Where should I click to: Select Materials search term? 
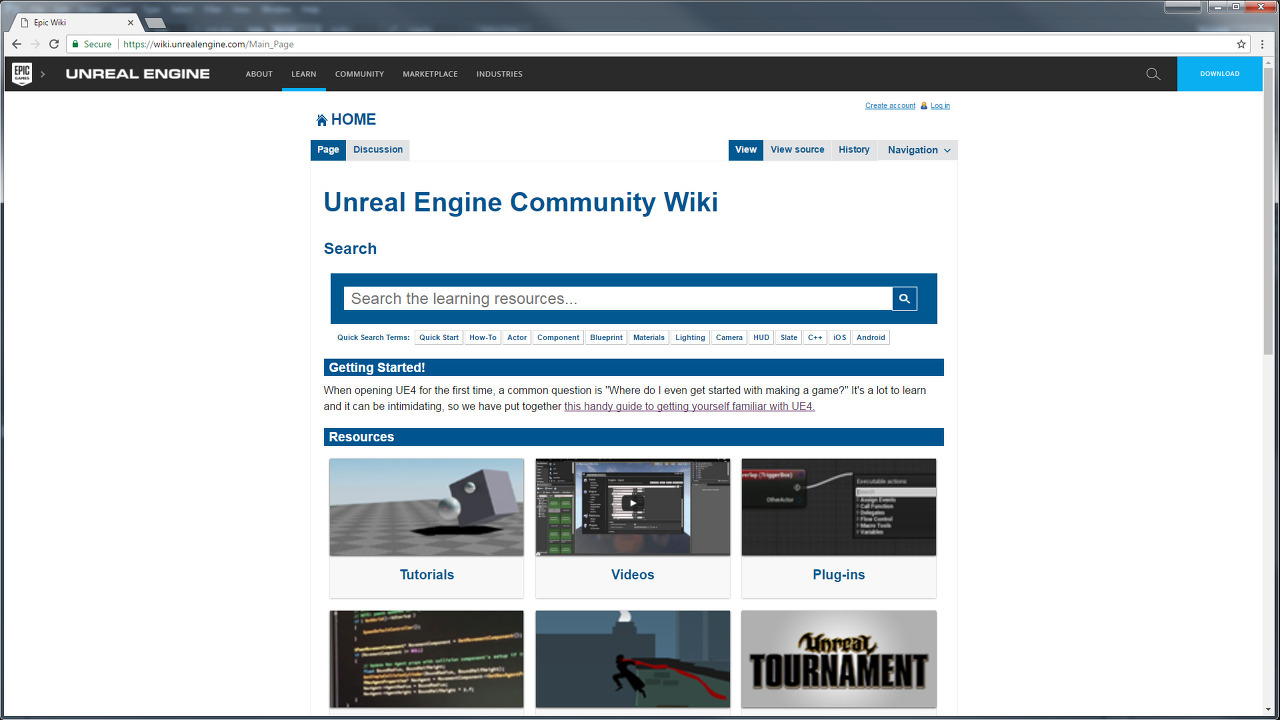[x=649, y=337]
